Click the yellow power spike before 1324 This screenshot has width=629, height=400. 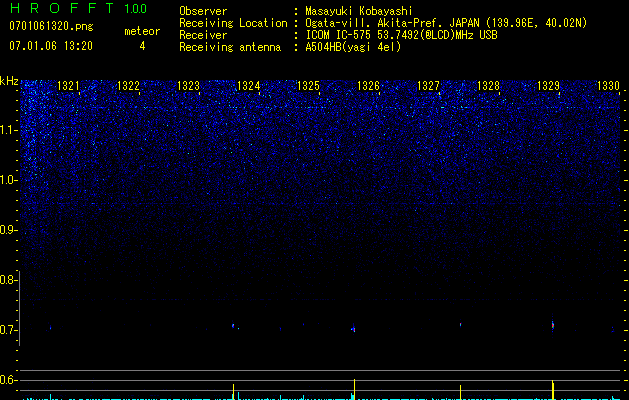(x=233, y=392)
